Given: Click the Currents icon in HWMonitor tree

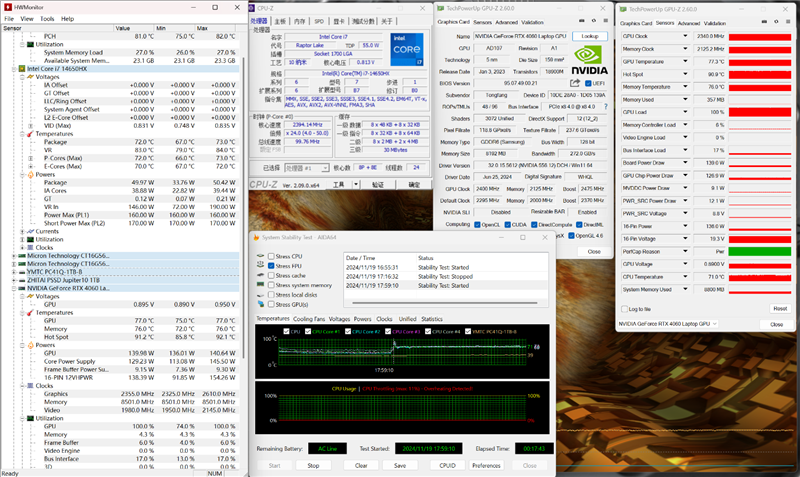Looking at the screenshot, I should tap(30, 231).
